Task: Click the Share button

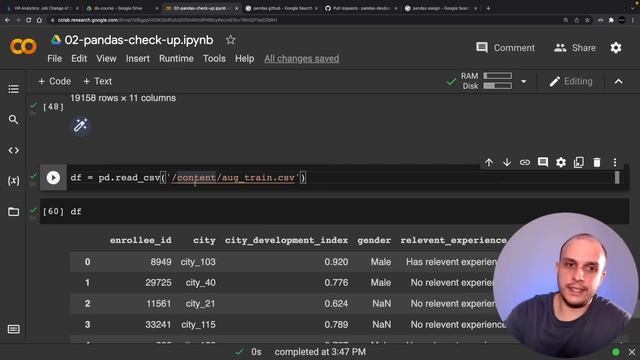Action: coord(575,48)
